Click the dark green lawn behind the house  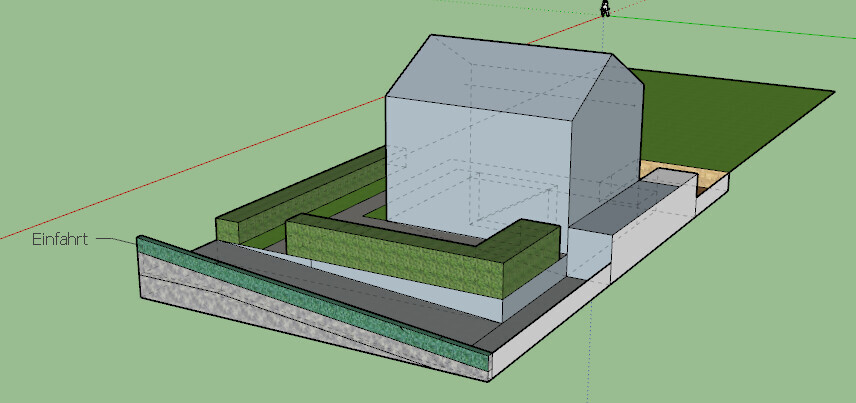[x=740, y=120]
